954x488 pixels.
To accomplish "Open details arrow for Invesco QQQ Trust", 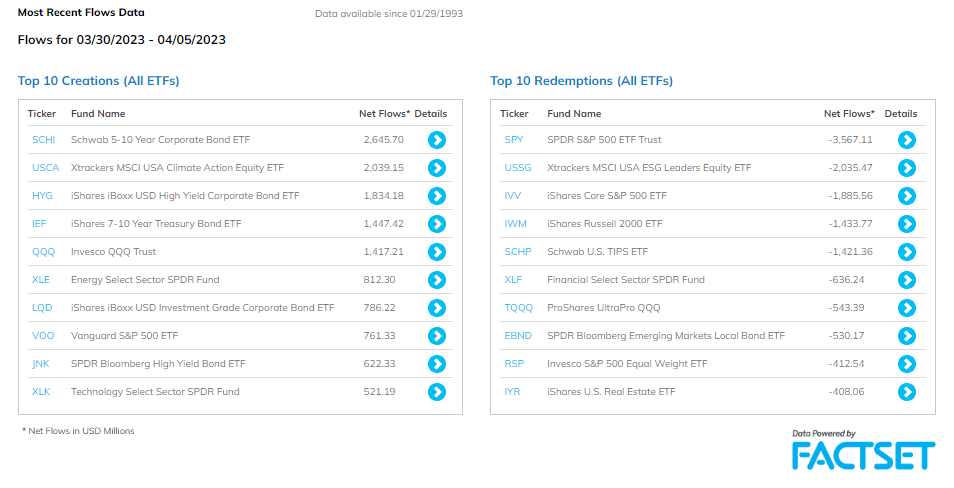I will (437, 252).
